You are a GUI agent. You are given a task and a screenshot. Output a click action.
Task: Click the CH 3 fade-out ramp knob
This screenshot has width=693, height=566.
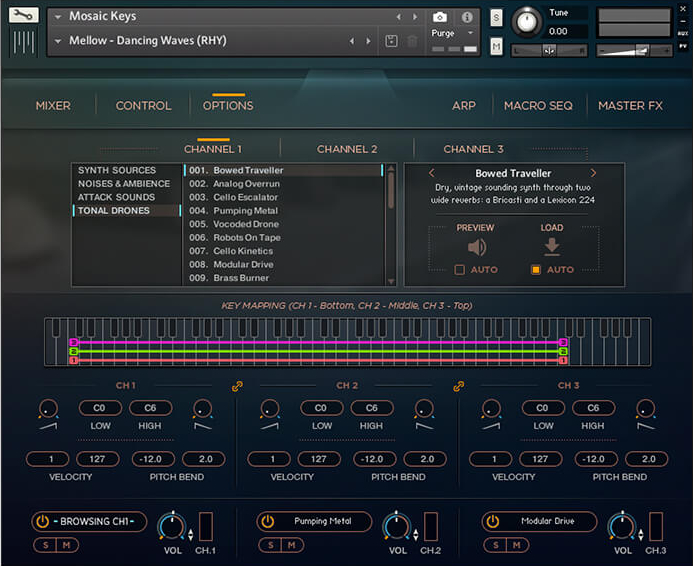pos(645,409)
